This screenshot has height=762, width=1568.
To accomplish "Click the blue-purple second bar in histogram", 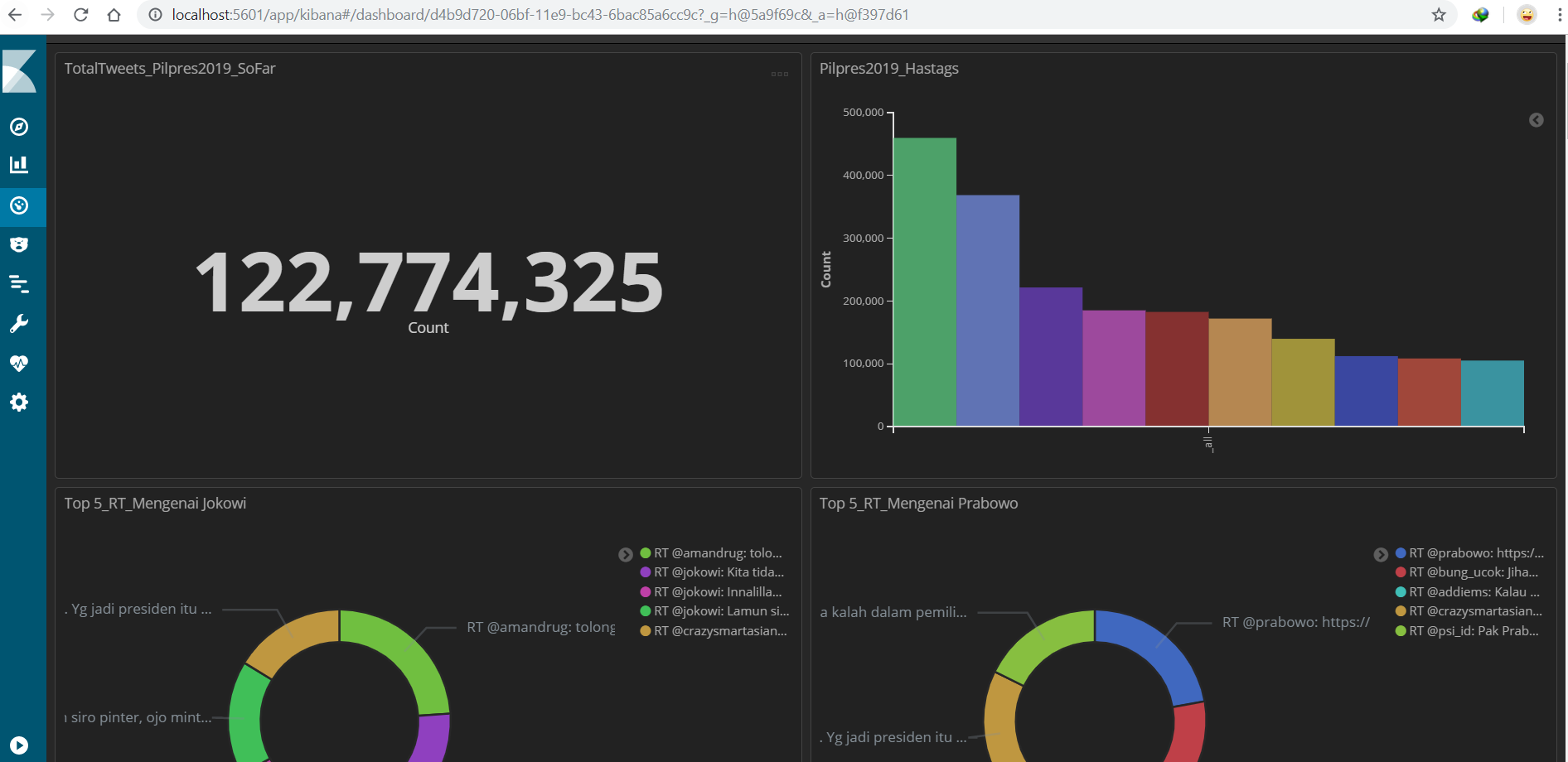I will point(988,311).
